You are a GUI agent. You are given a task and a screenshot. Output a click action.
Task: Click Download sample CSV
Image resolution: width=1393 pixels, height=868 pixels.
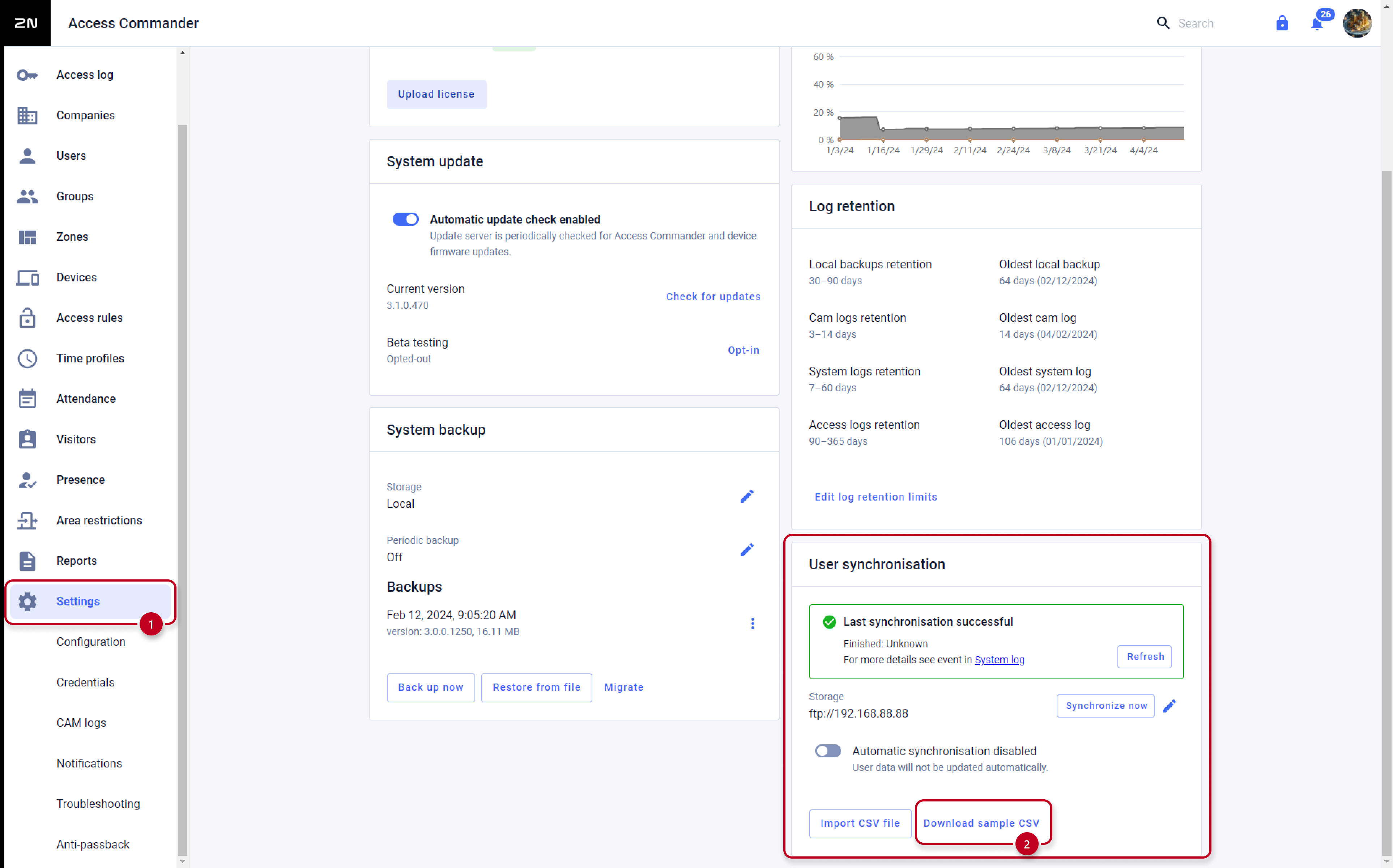coord(981,823)
